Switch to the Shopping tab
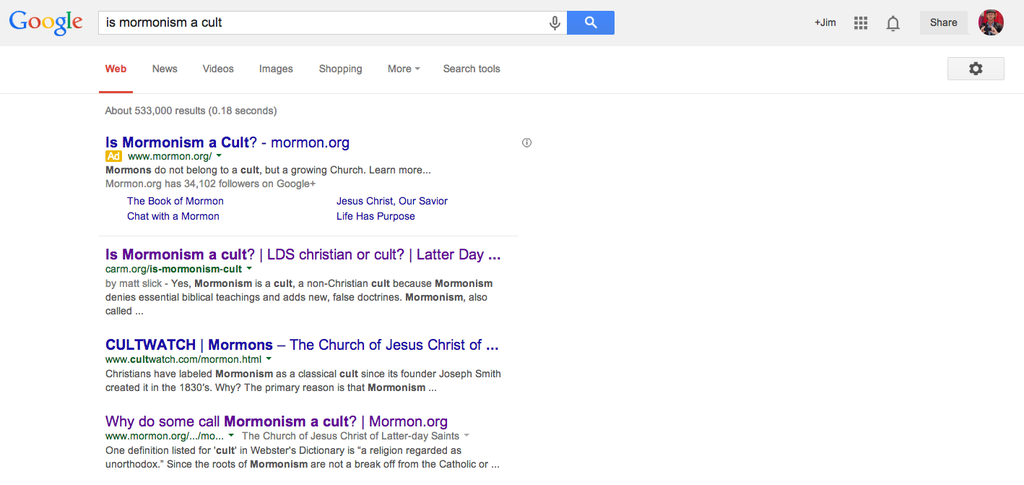 pyautogui.click(x=340, y=69)
